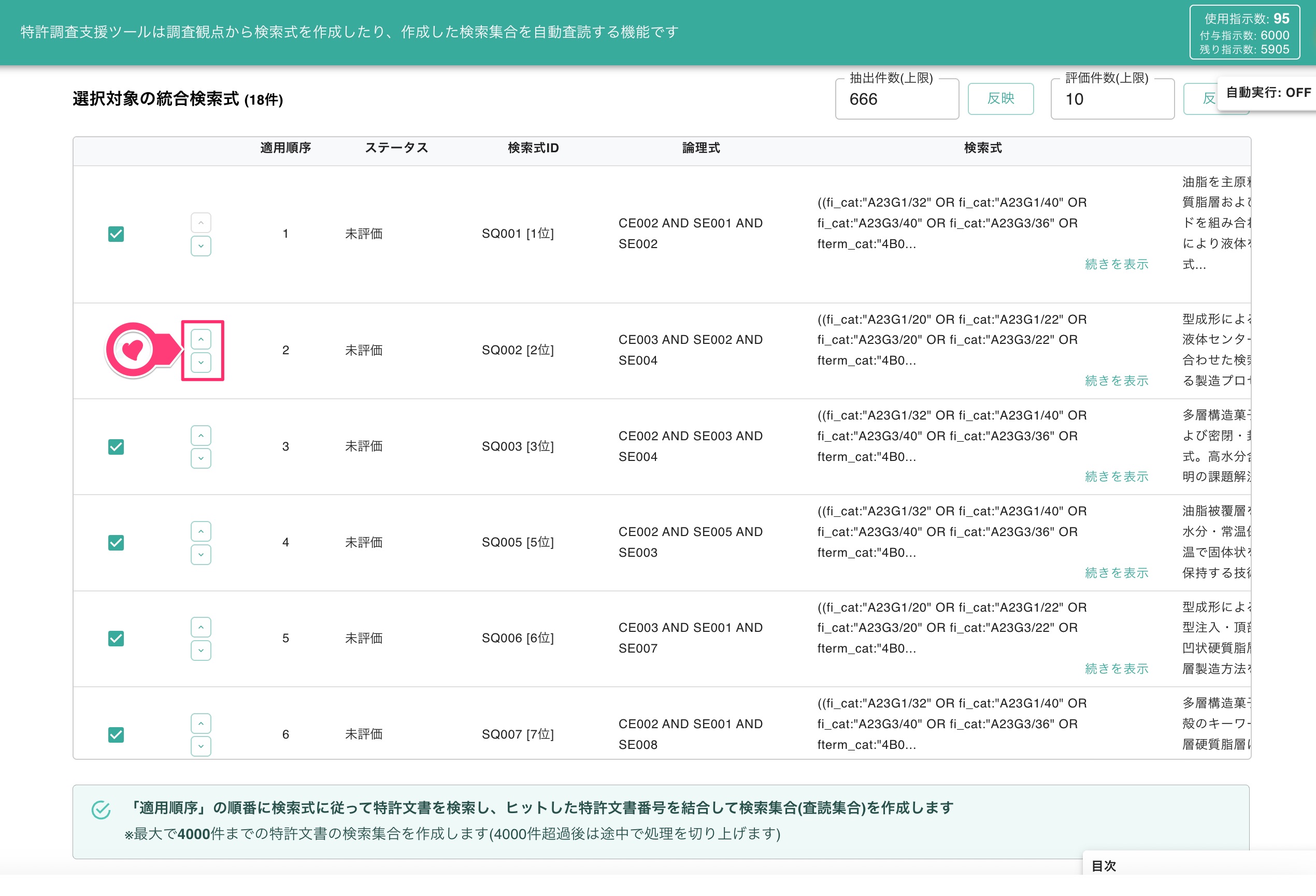Click 未評価 status in SQ006 row
This screenshot has width=1316, height=896.
(364, 639)
